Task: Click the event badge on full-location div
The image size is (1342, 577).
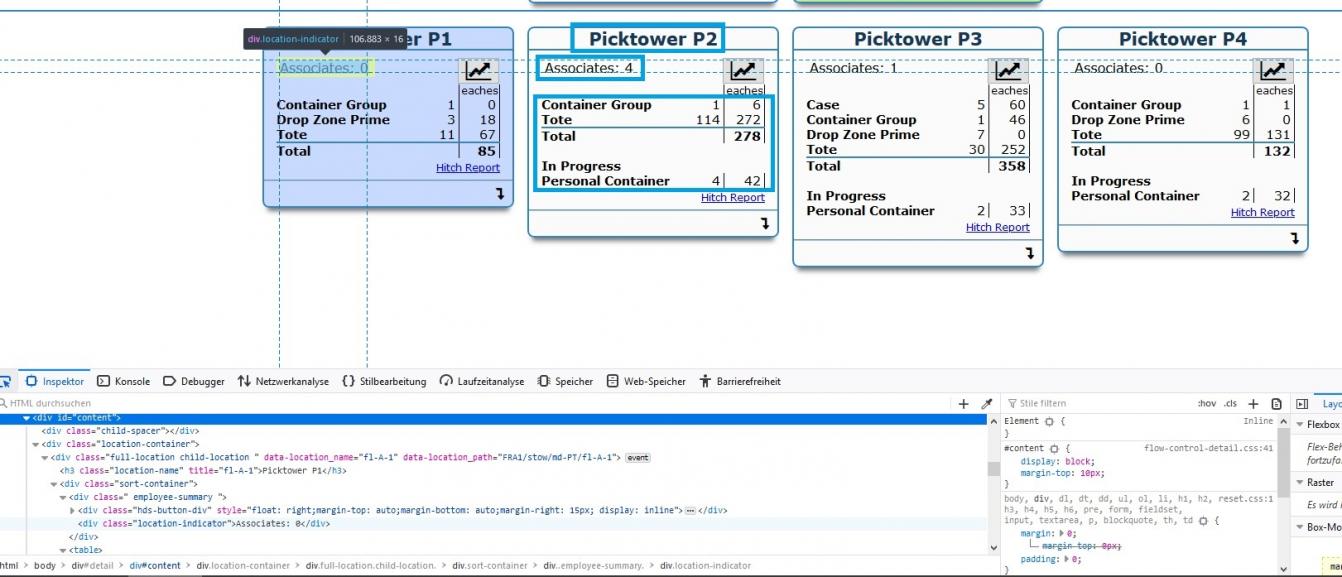Action: (x=638, y=458)
